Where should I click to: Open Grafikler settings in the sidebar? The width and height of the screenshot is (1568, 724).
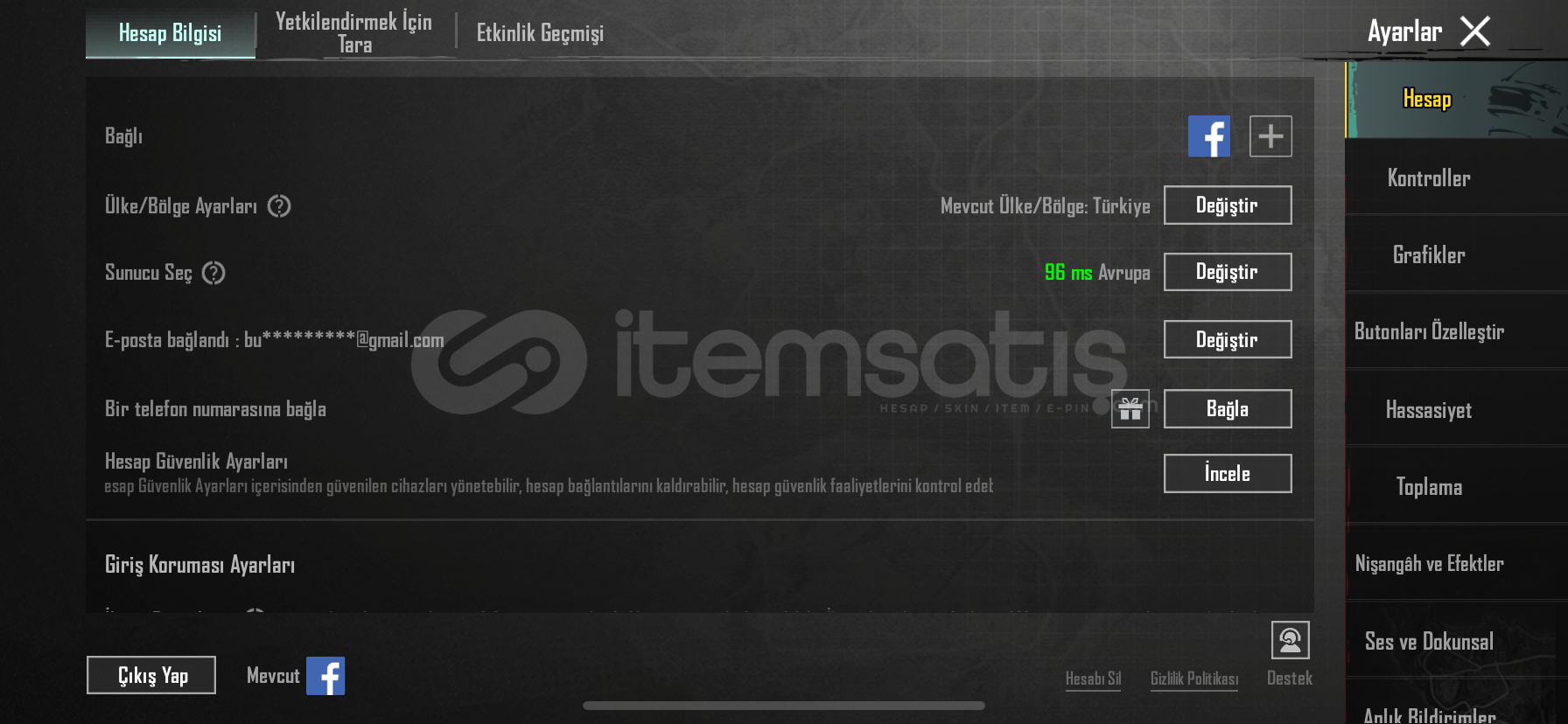[x=1429, y=254]
